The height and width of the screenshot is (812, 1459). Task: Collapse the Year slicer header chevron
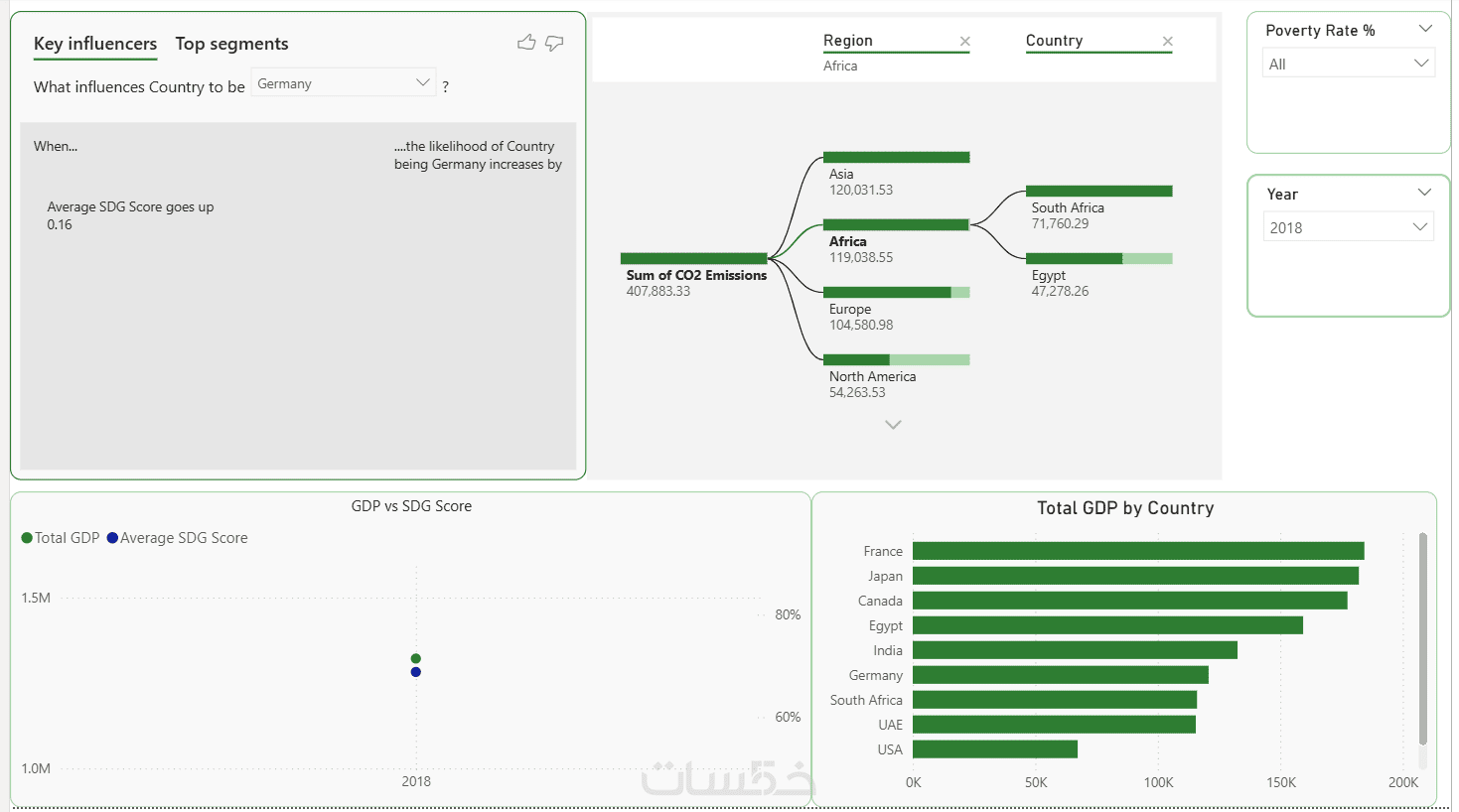(1424, 193)
